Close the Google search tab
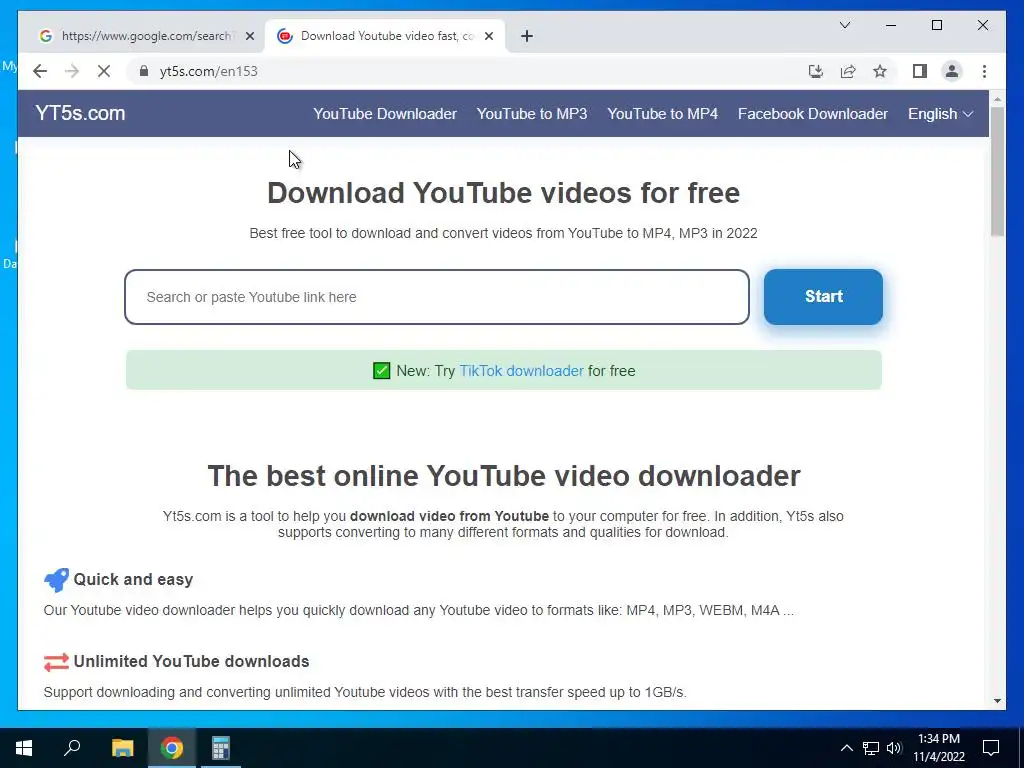Viewport: 1024px width, 768px height. click(x=249, y=36)
